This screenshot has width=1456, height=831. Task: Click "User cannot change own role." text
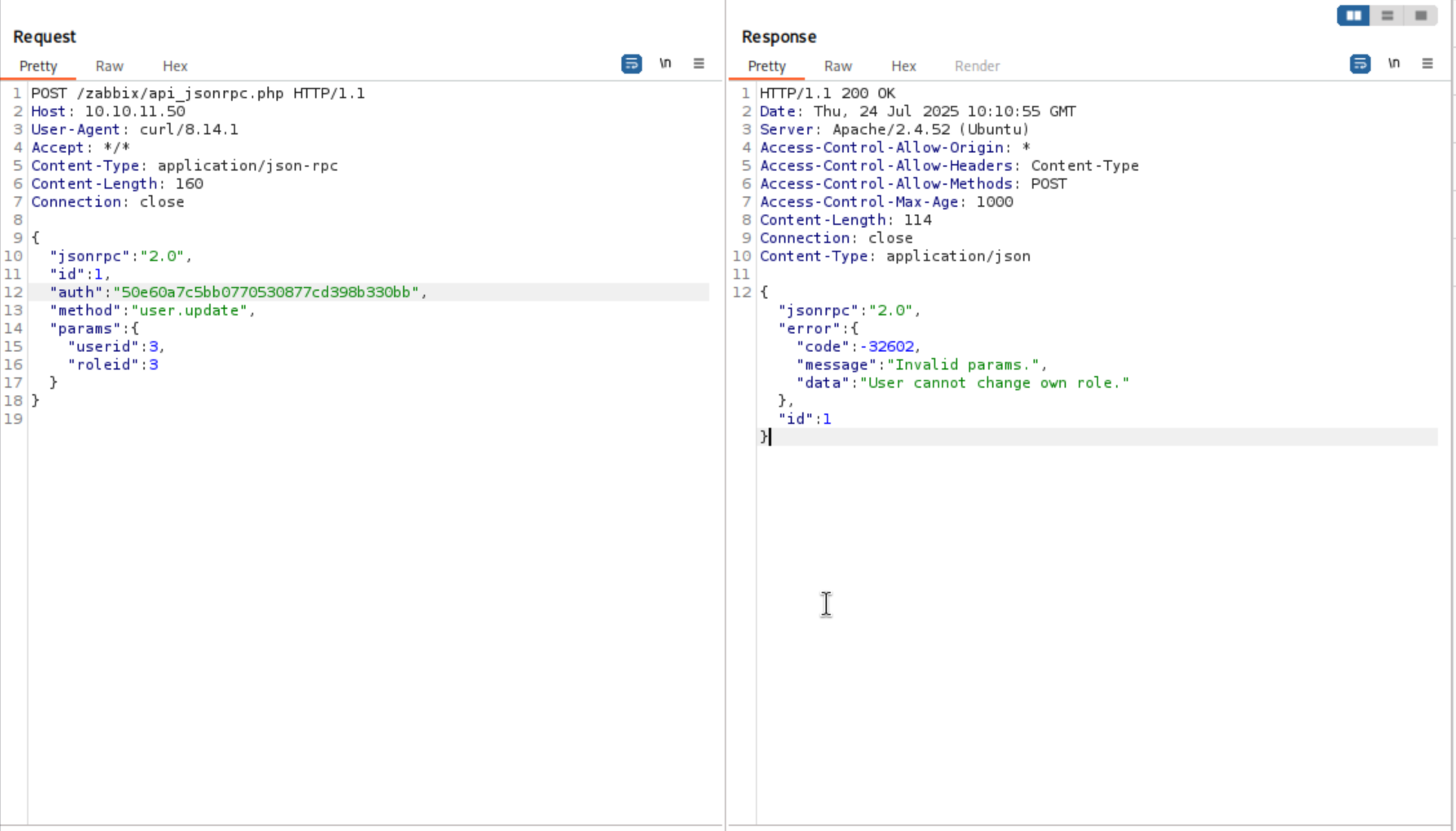(x=994, y=383)
